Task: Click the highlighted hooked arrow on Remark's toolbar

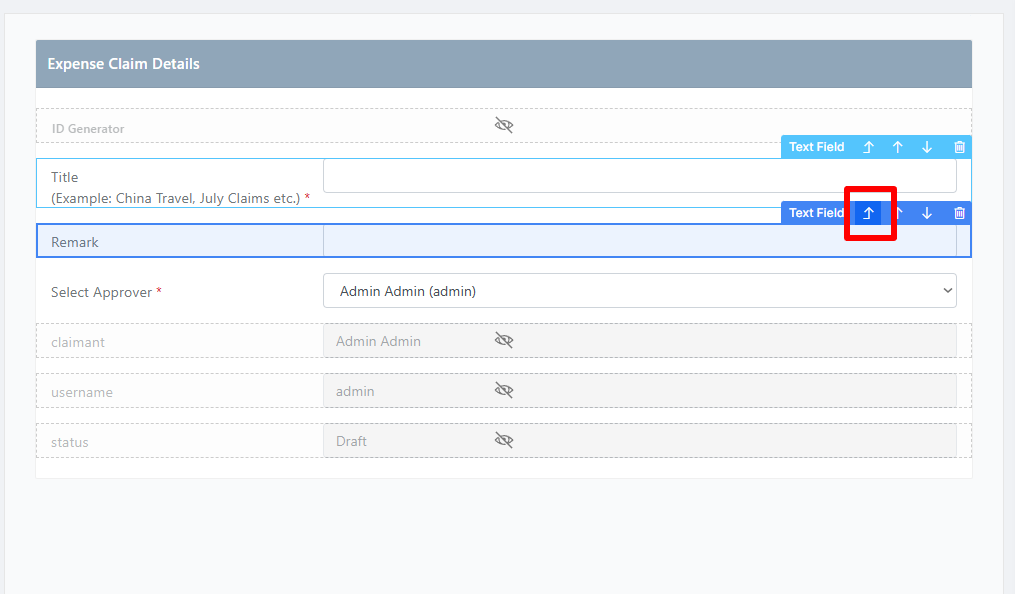Action: [x=868, y=213]
